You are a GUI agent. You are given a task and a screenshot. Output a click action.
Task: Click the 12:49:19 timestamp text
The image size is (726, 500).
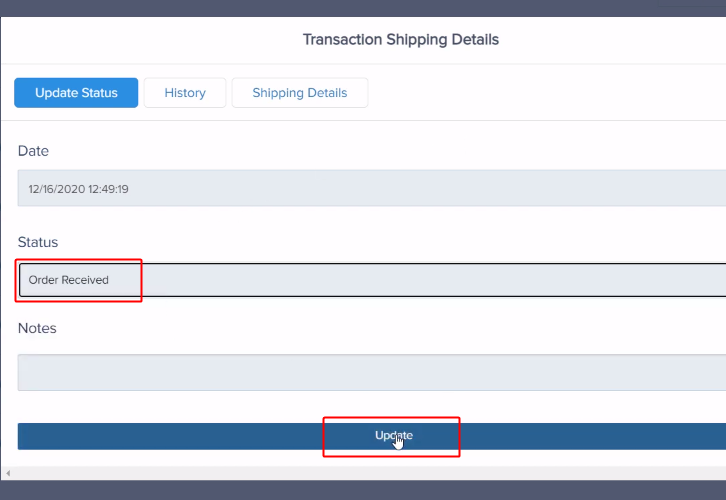pos(108,189)
